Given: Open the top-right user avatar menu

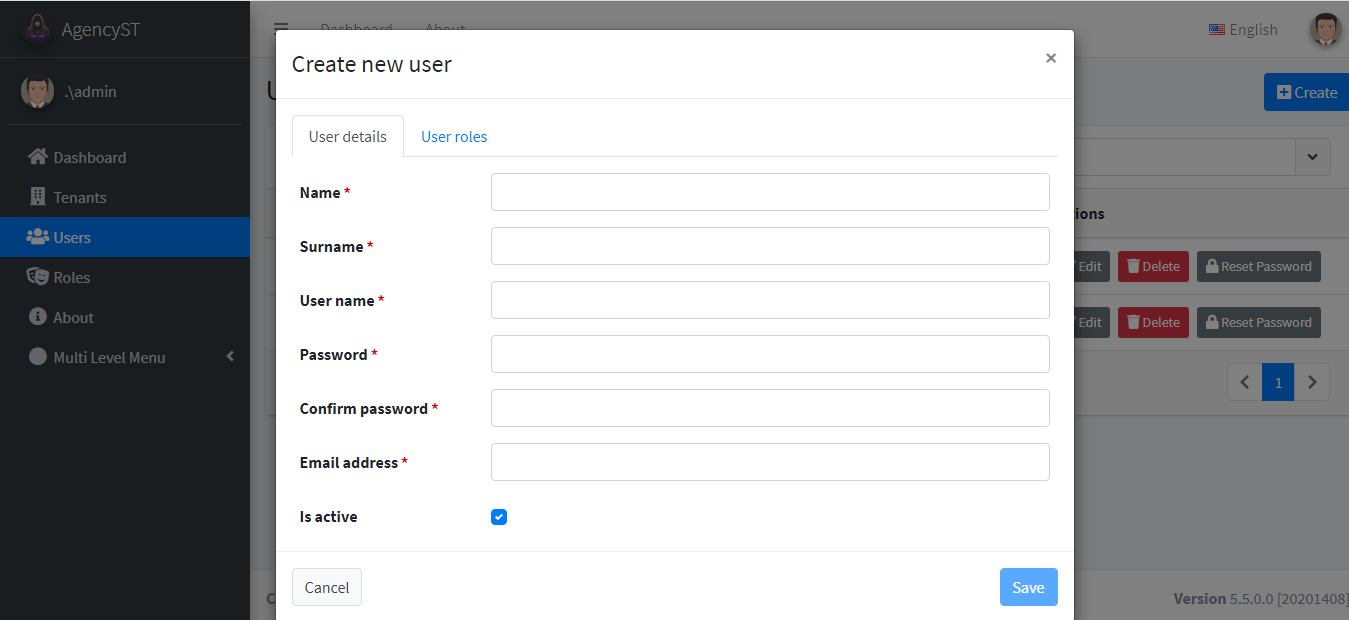Looking at the screenshot, I should (x=1326, y=29).
